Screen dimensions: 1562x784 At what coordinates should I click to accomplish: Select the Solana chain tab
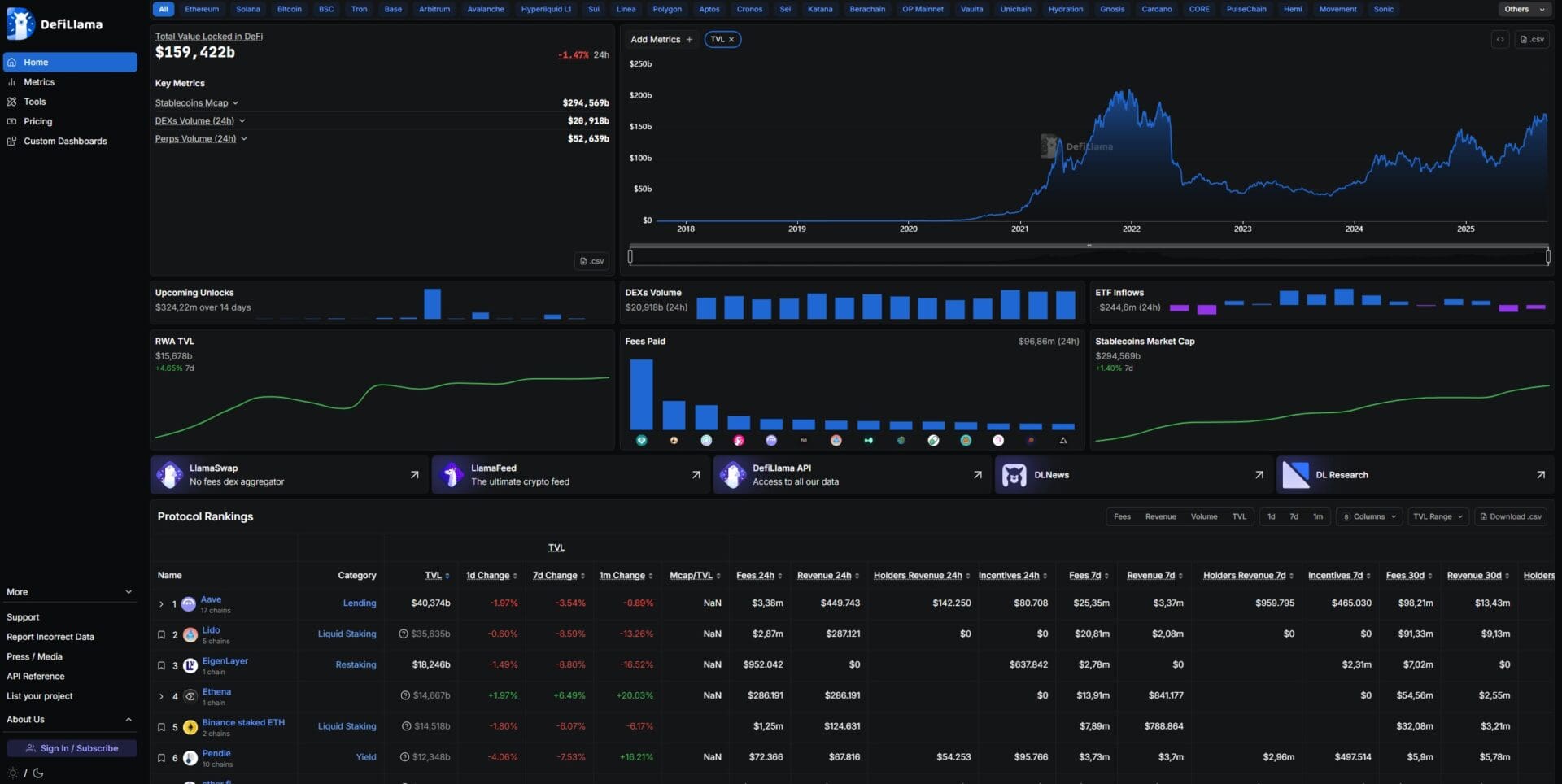coord(247,9)
